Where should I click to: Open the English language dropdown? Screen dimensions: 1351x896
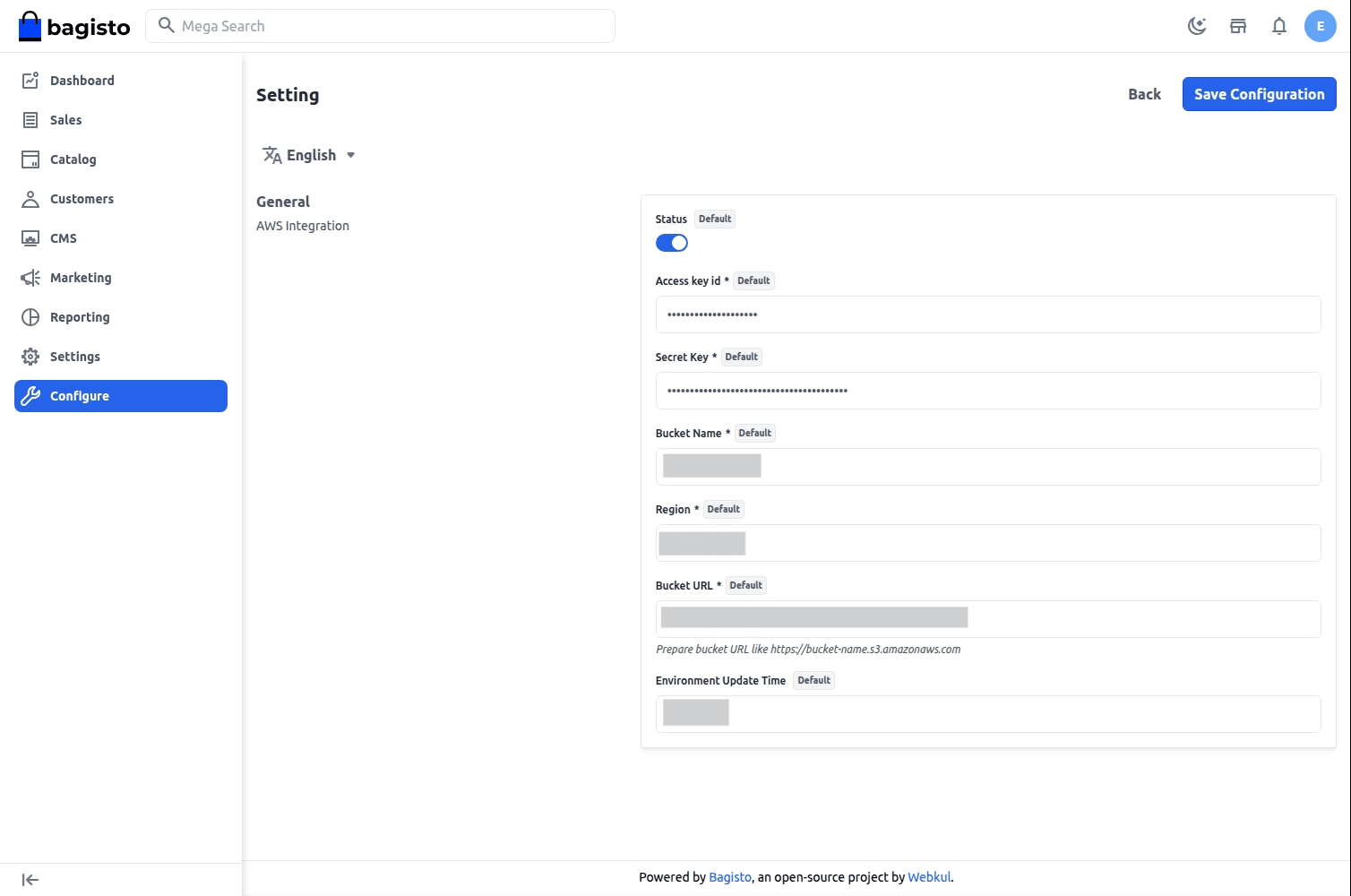309,154
